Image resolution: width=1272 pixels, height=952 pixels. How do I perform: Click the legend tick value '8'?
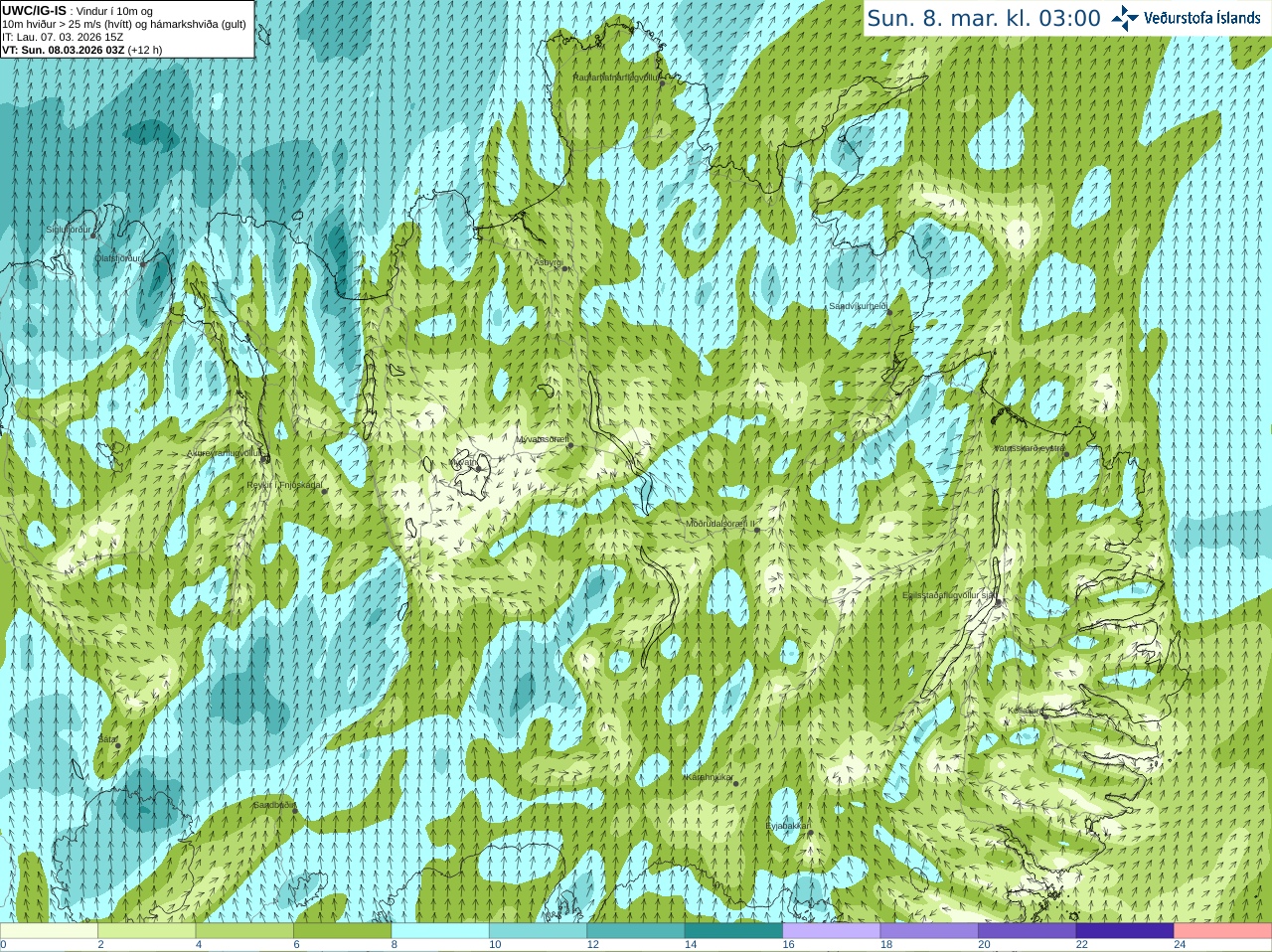click(395, 945)
